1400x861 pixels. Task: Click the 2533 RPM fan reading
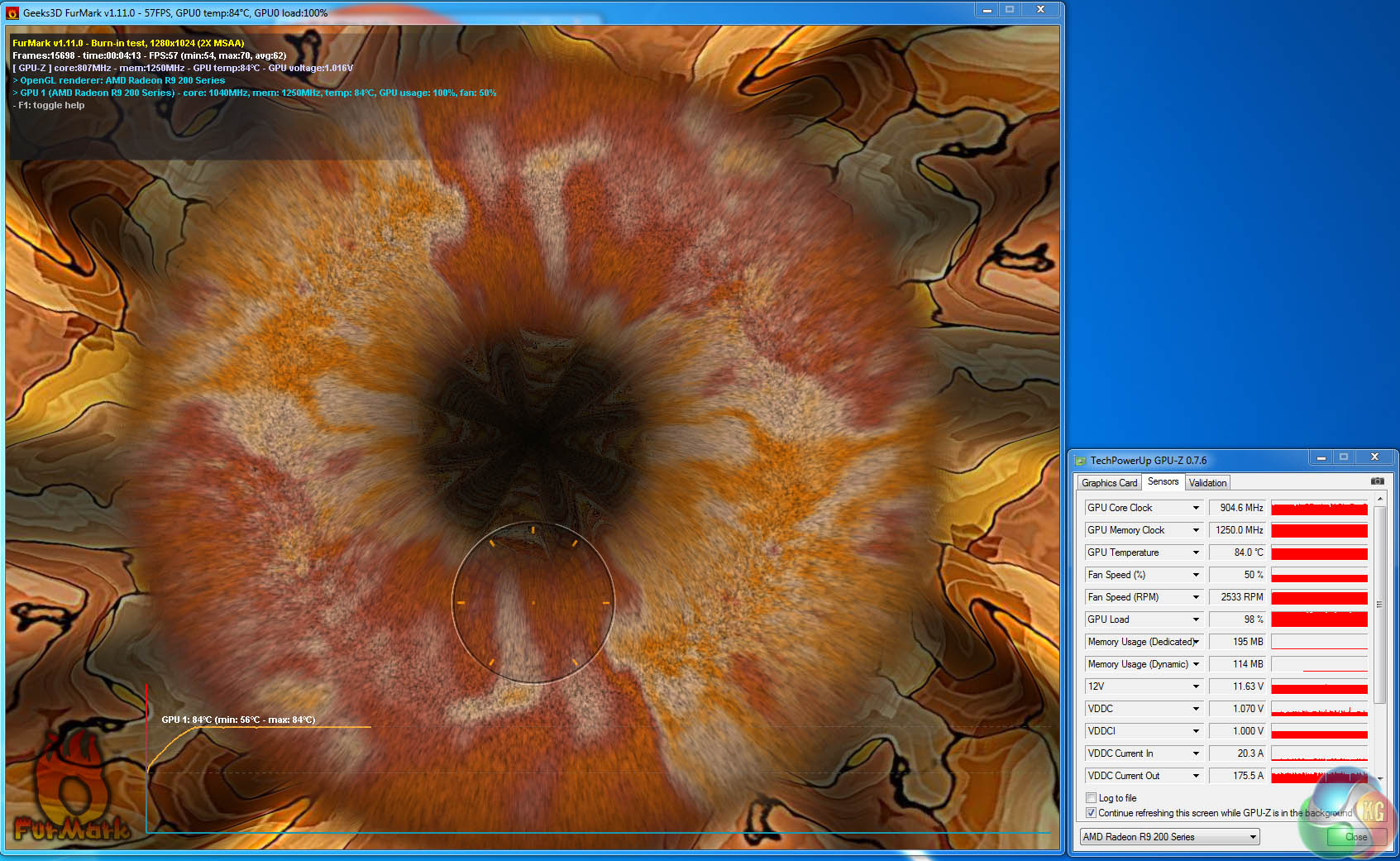click(1237, 597)
